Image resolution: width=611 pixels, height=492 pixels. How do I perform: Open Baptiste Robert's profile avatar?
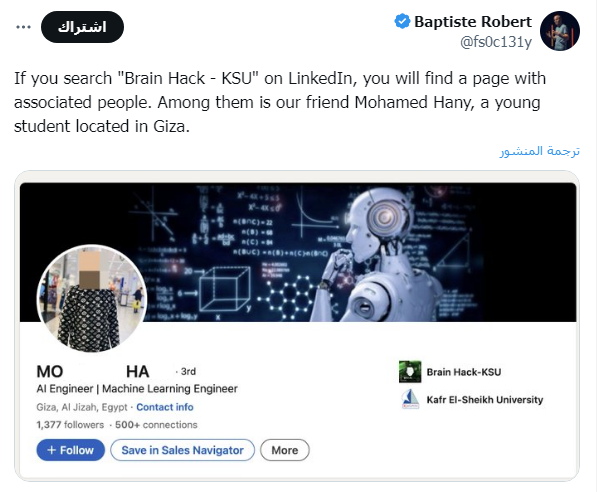click(x=560, y=31)
